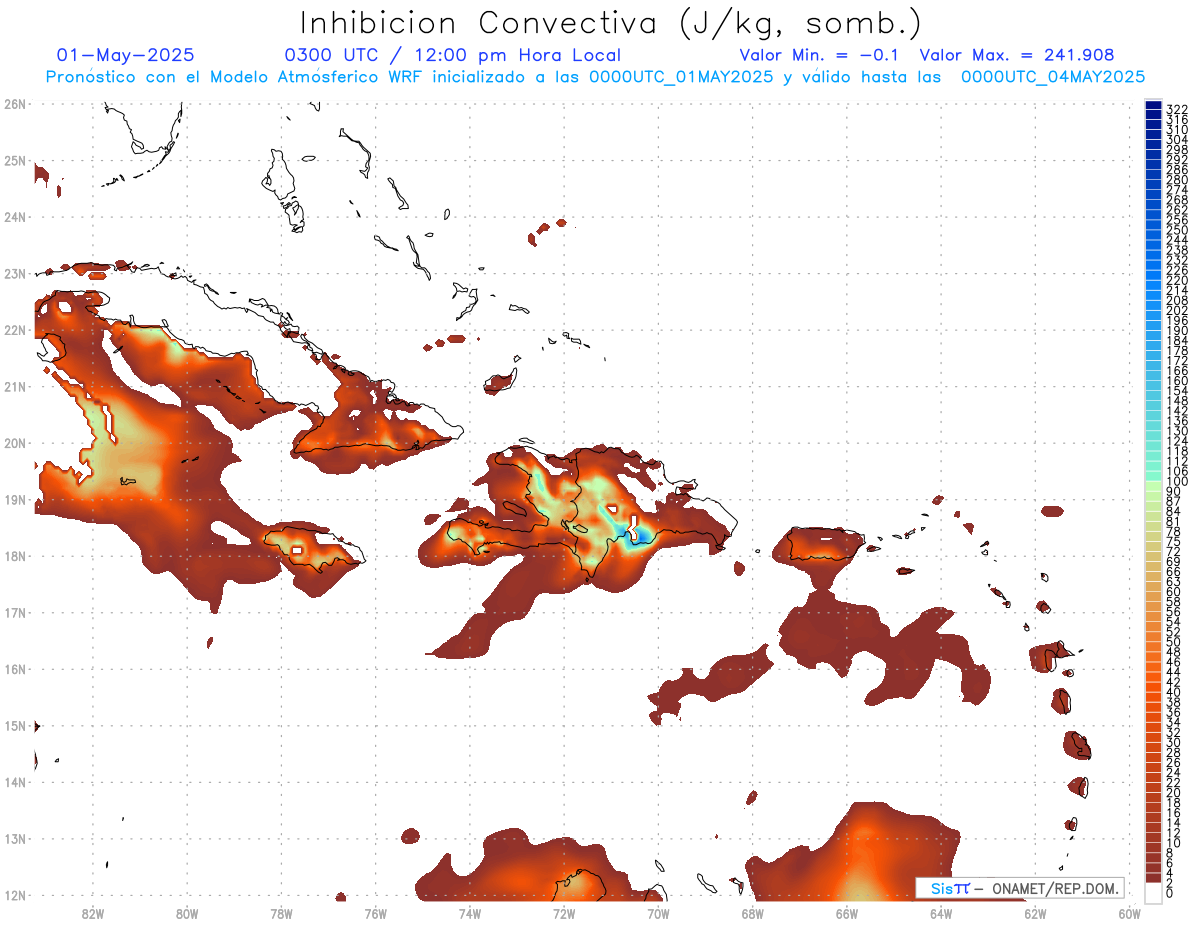Click the Puerto Rico island outline

point(825,544)
